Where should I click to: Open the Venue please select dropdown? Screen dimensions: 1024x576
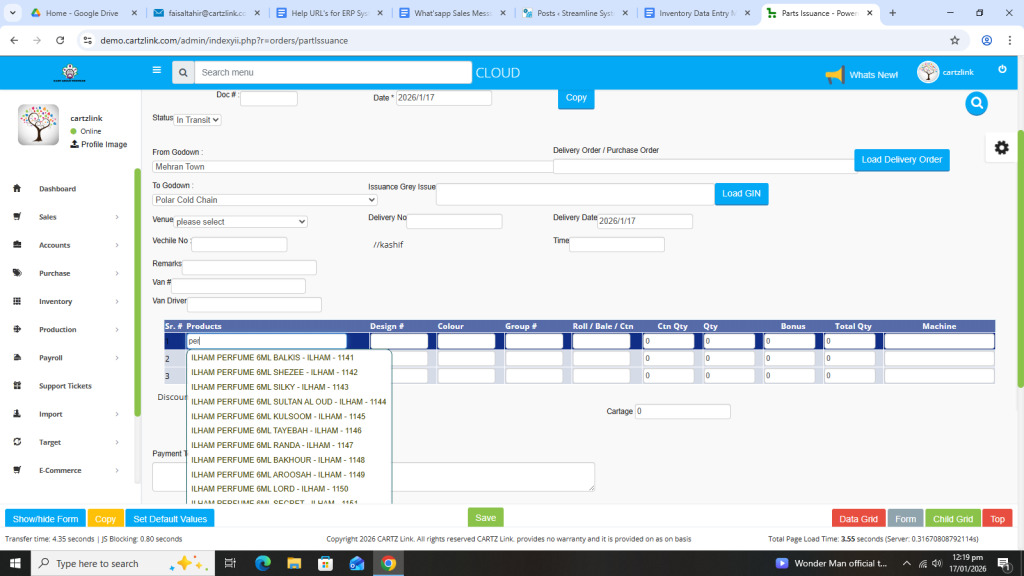pyautogui.click(x=240, y=221)
